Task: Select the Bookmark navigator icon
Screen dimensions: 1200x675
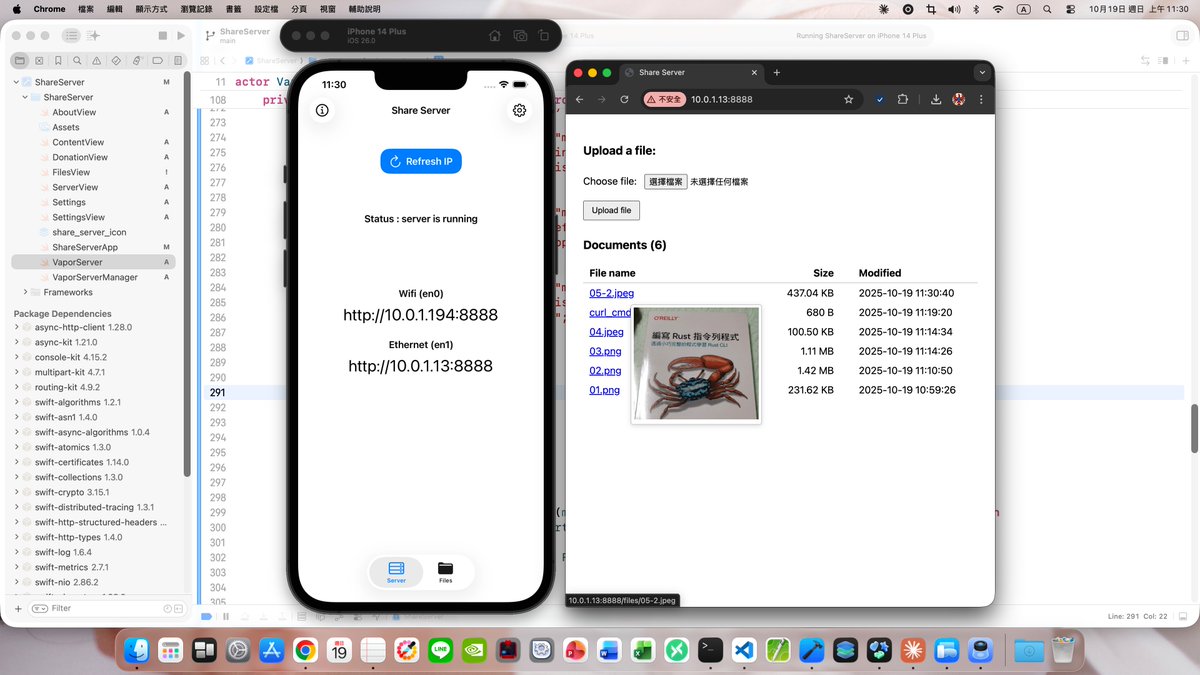Action: point(58,61)
